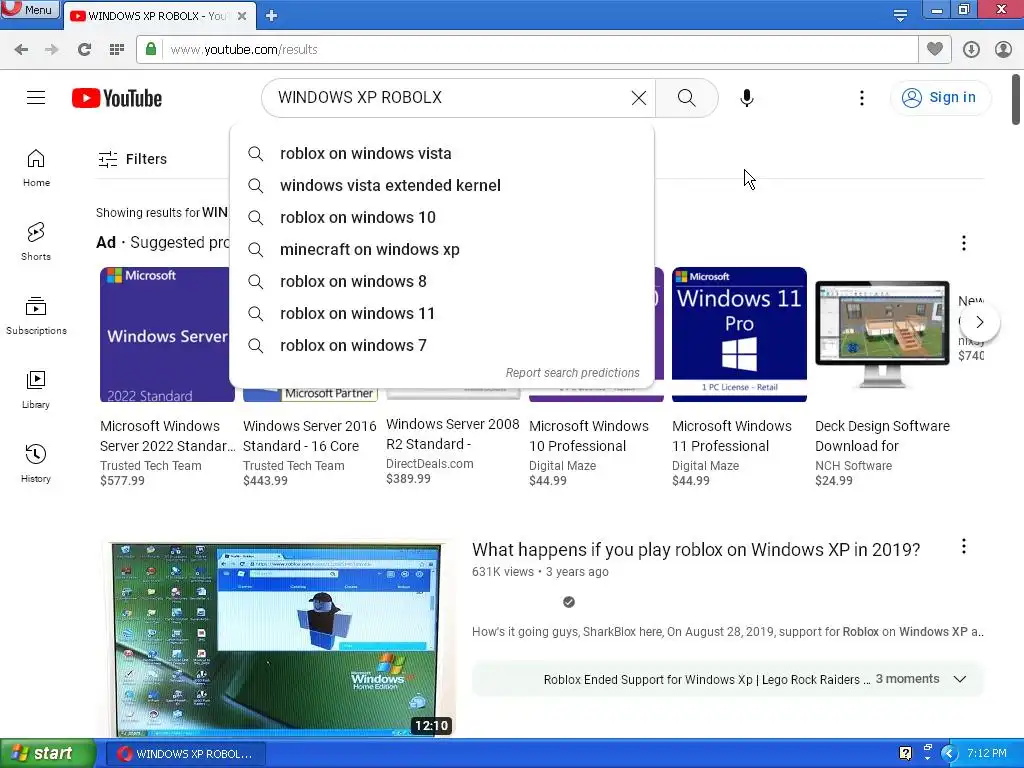Clear the search query with X

pyautogui.click(x=639, y=98)
